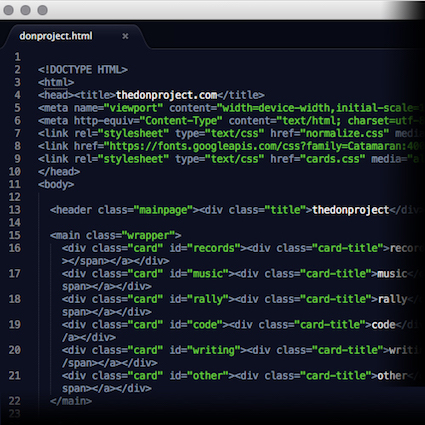
Task: Click line number 16 in the gutter
Action: [x=15, y=248]
